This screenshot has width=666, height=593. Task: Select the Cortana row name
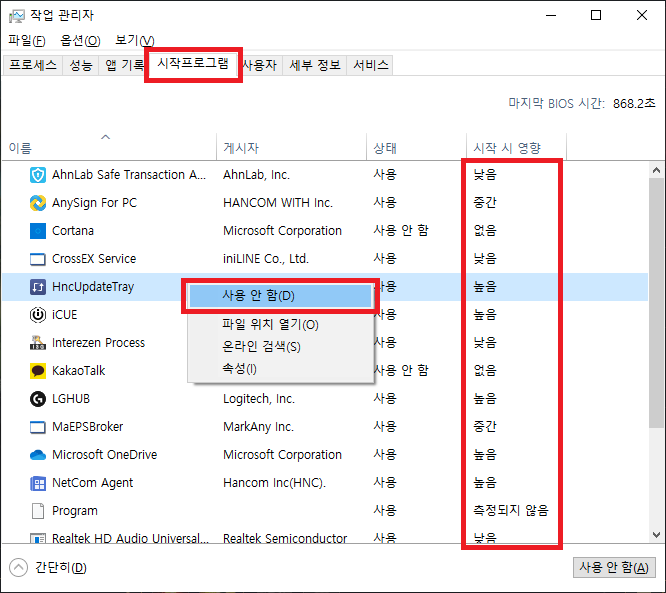click(73, 231)
